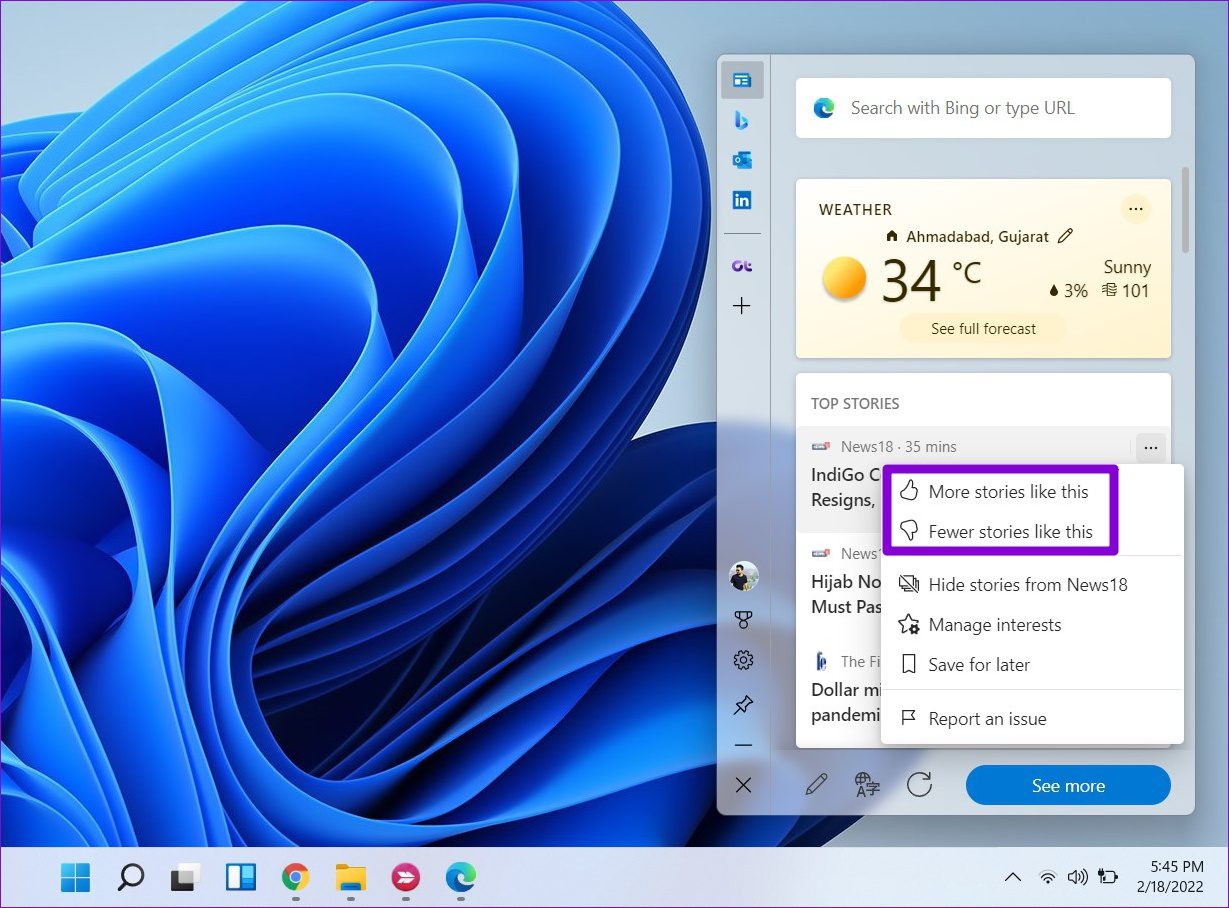Open taskbar Search magnifier

[x=130, y=877]
